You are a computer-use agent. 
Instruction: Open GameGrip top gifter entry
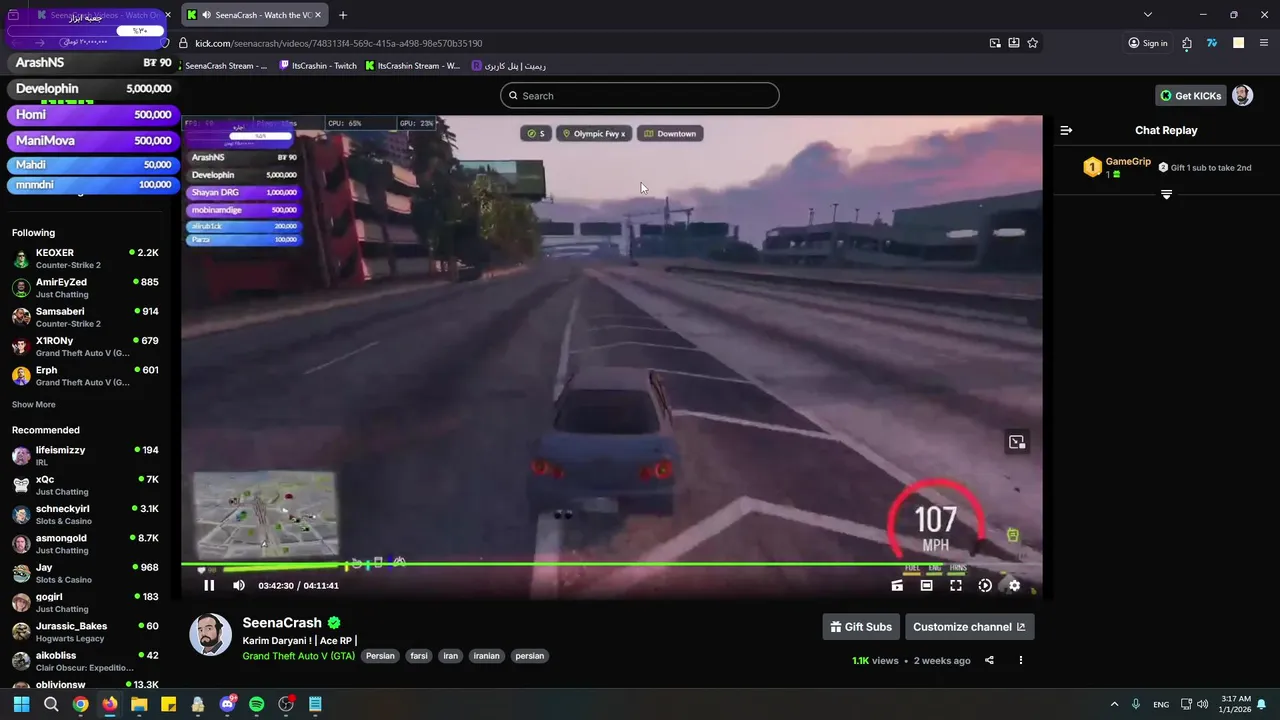(x=1117, y=167)
